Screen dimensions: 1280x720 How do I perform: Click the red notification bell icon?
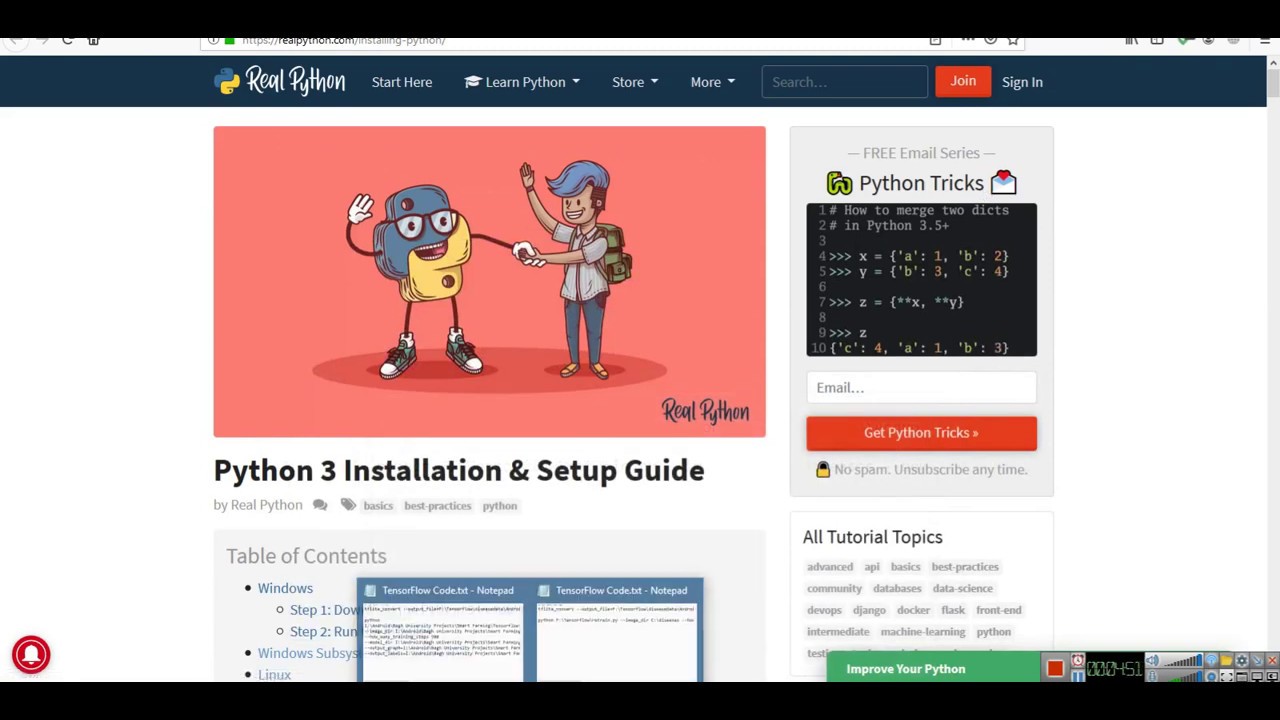pos(31,655)
